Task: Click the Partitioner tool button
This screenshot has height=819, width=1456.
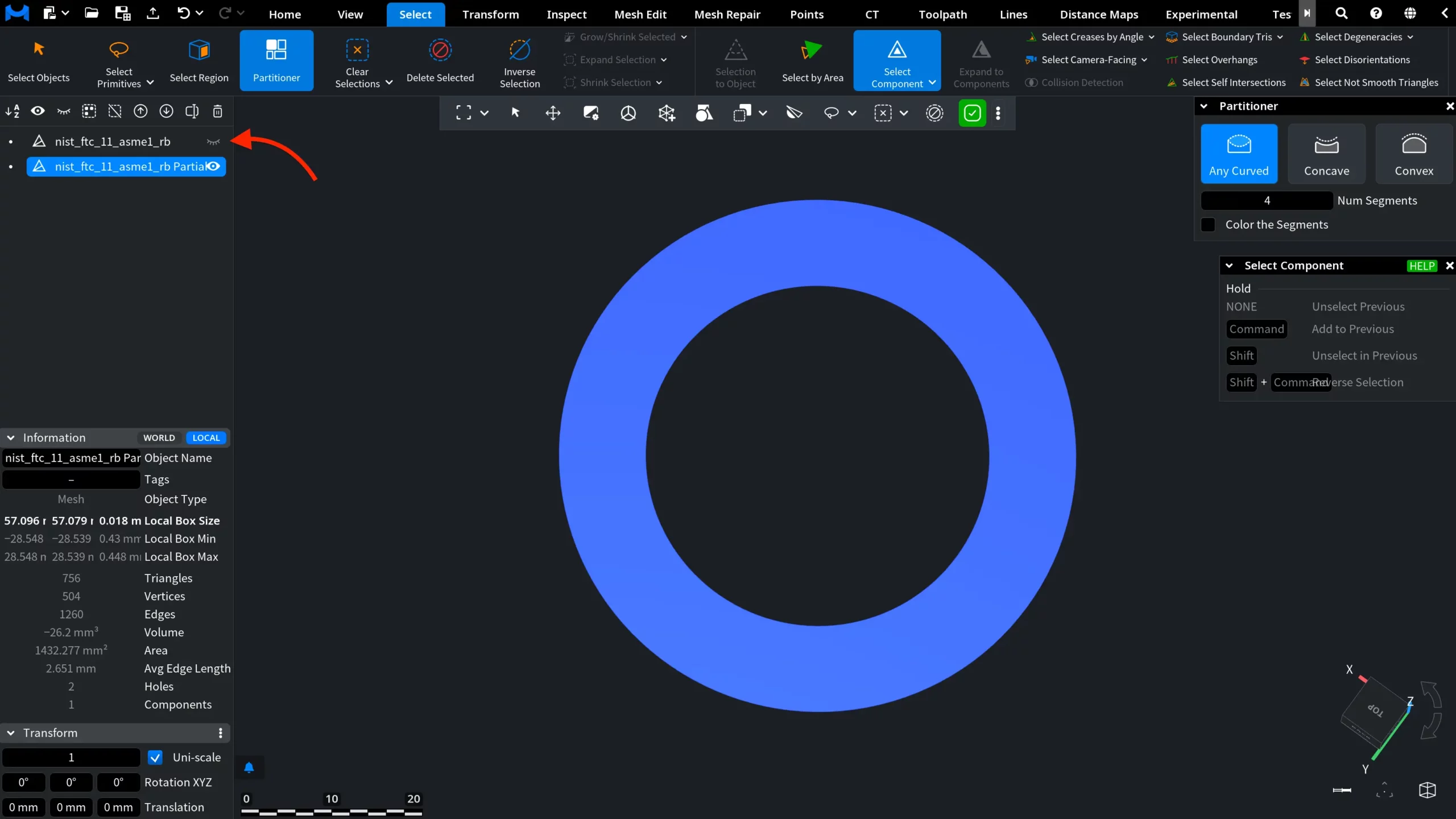Action: click(x=276, y=60)
